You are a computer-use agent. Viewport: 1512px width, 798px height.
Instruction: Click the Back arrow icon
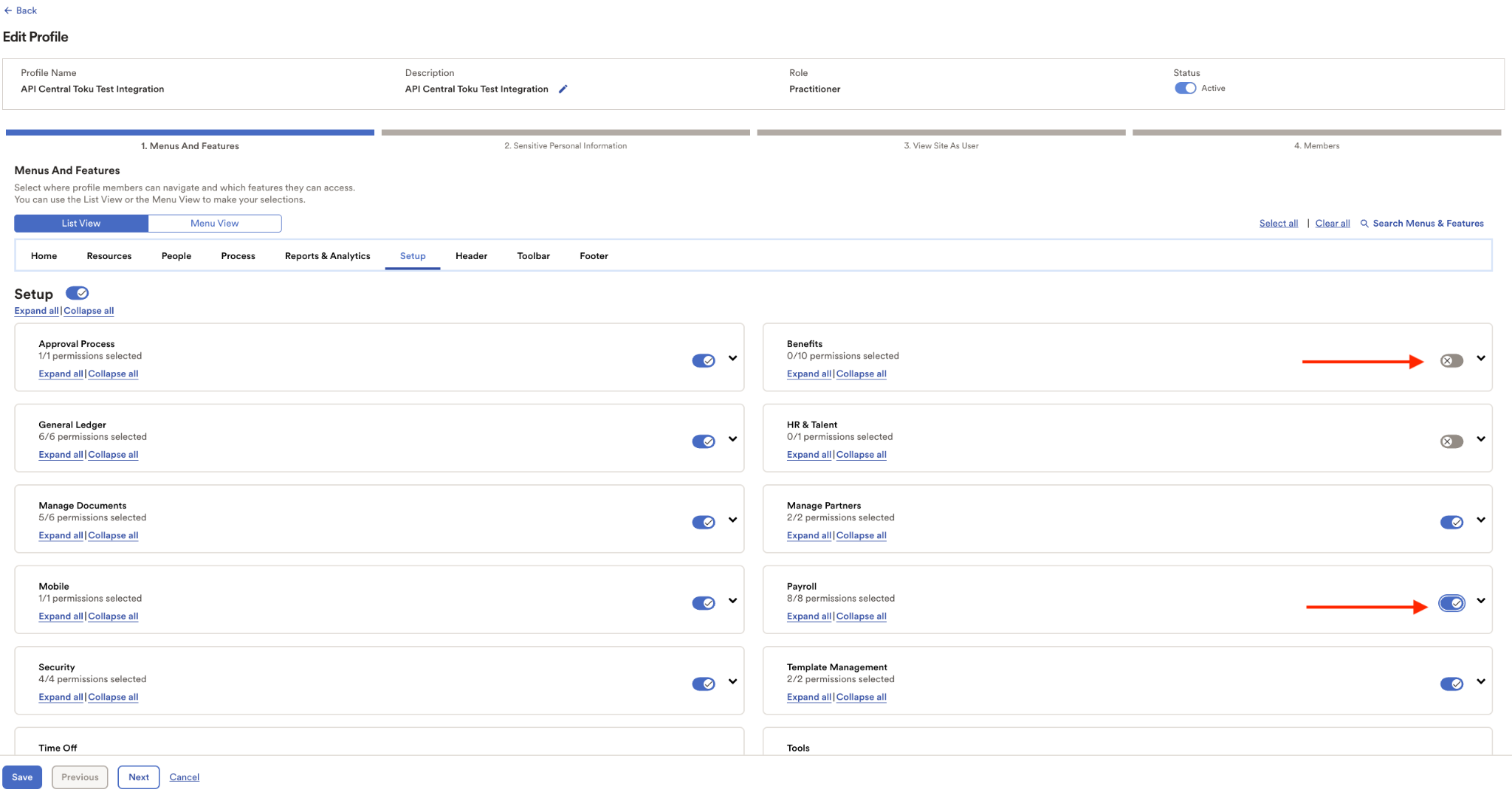point(8,10)
